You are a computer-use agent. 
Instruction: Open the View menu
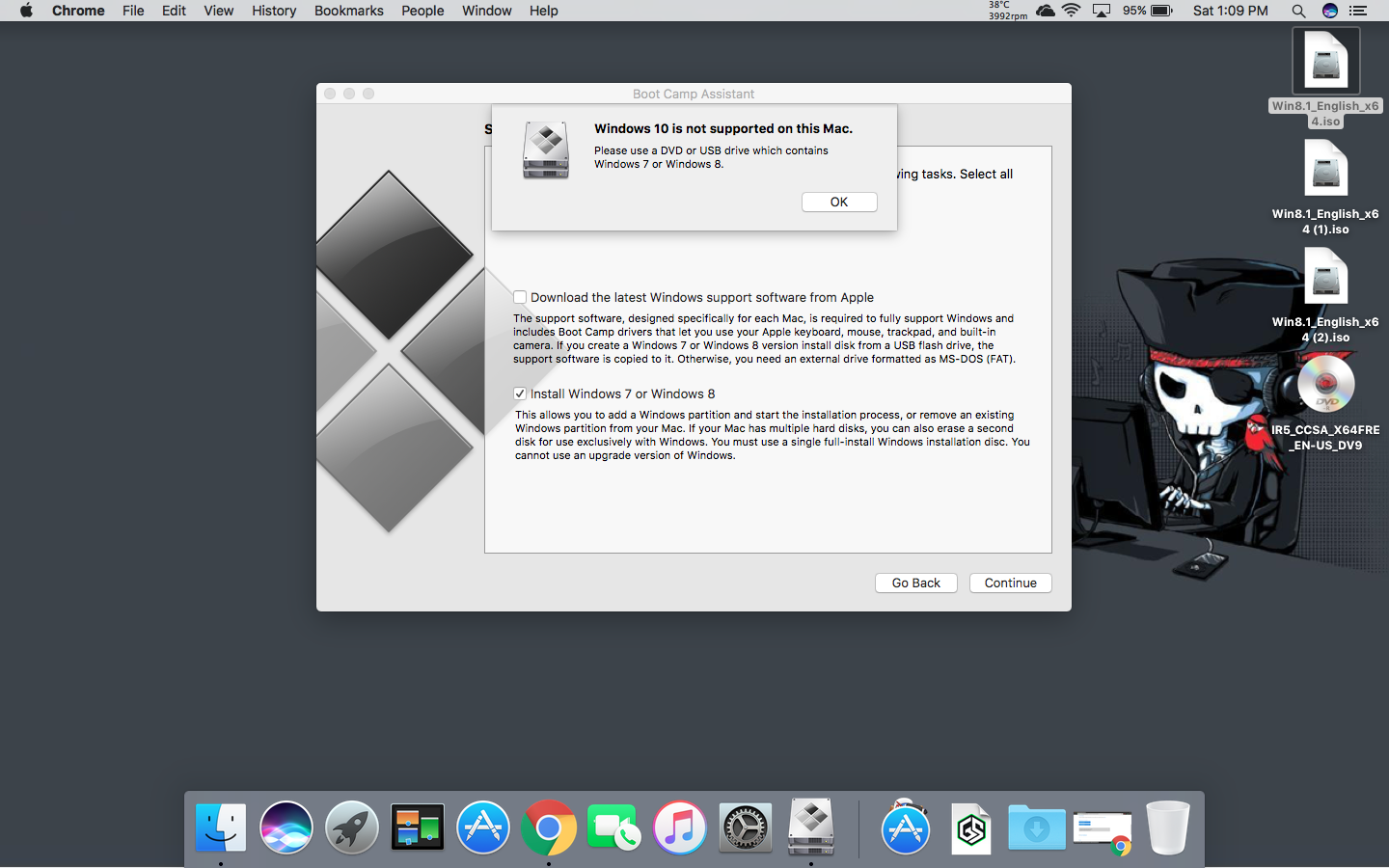(x=218, y=11)
